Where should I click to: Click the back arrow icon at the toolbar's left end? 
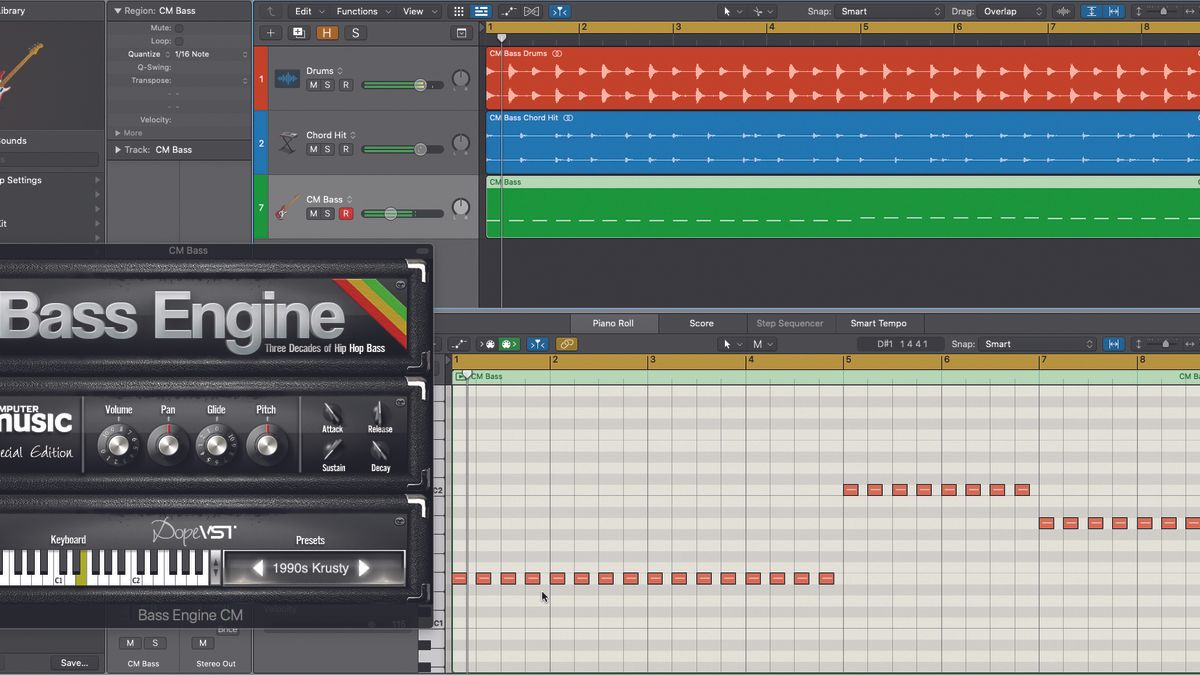pos(269,11)
